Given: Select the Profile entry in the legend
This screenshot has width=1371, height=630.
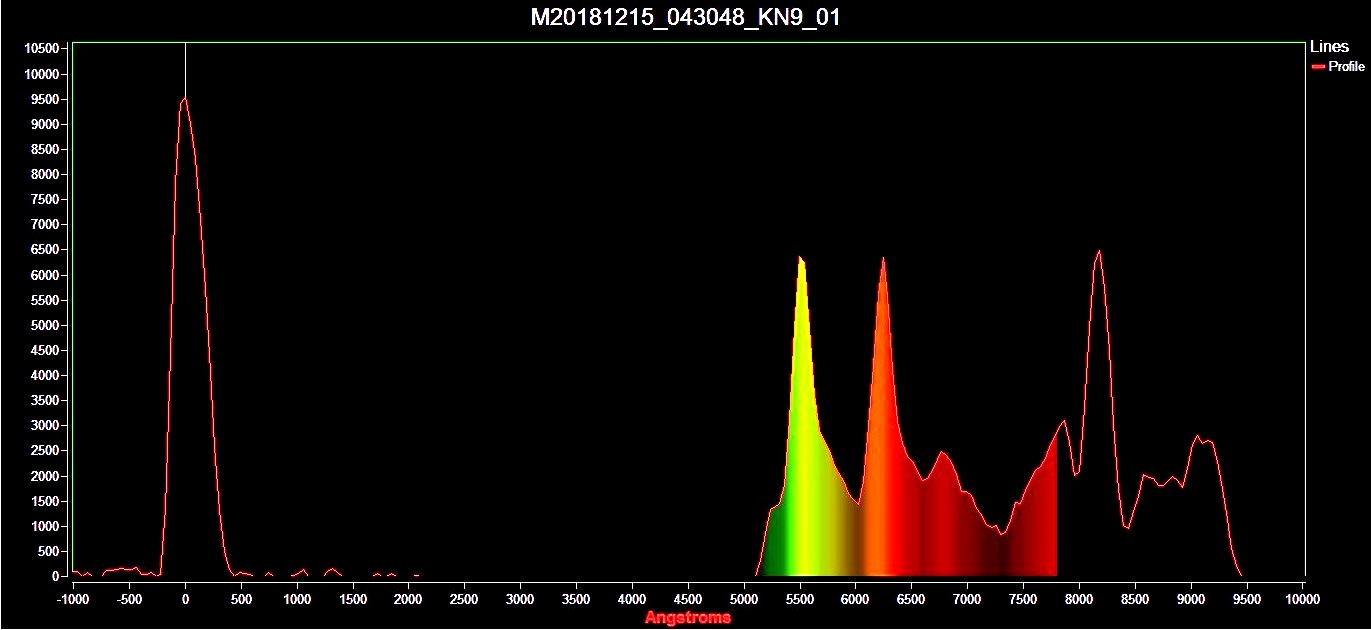Looking at the screenshot, I should [1346, 67].
